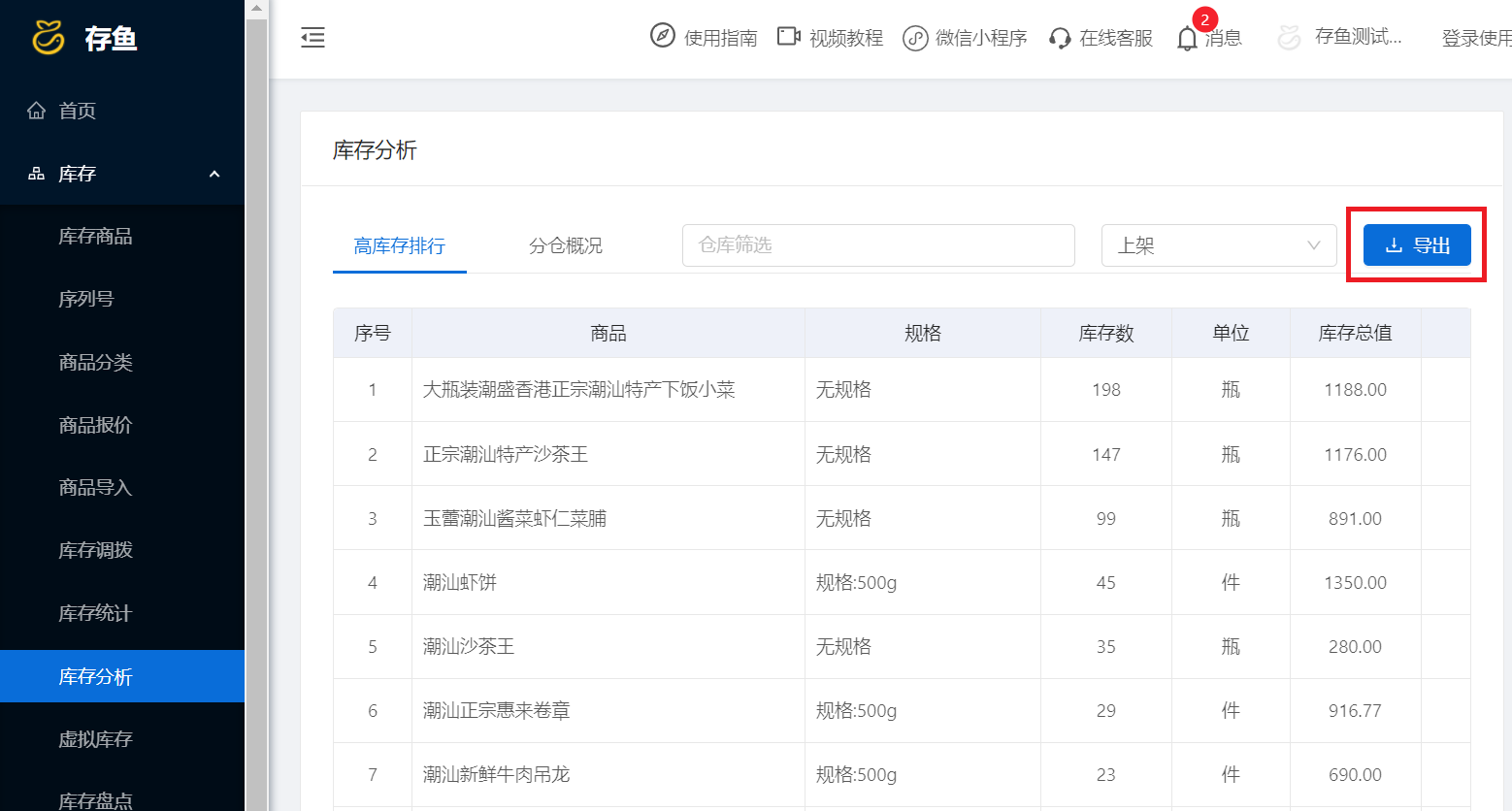Open 商品分类 sidebar item
Viewport: 1512px width, 811px height.
pyautogui.click(x=122, y=362)
